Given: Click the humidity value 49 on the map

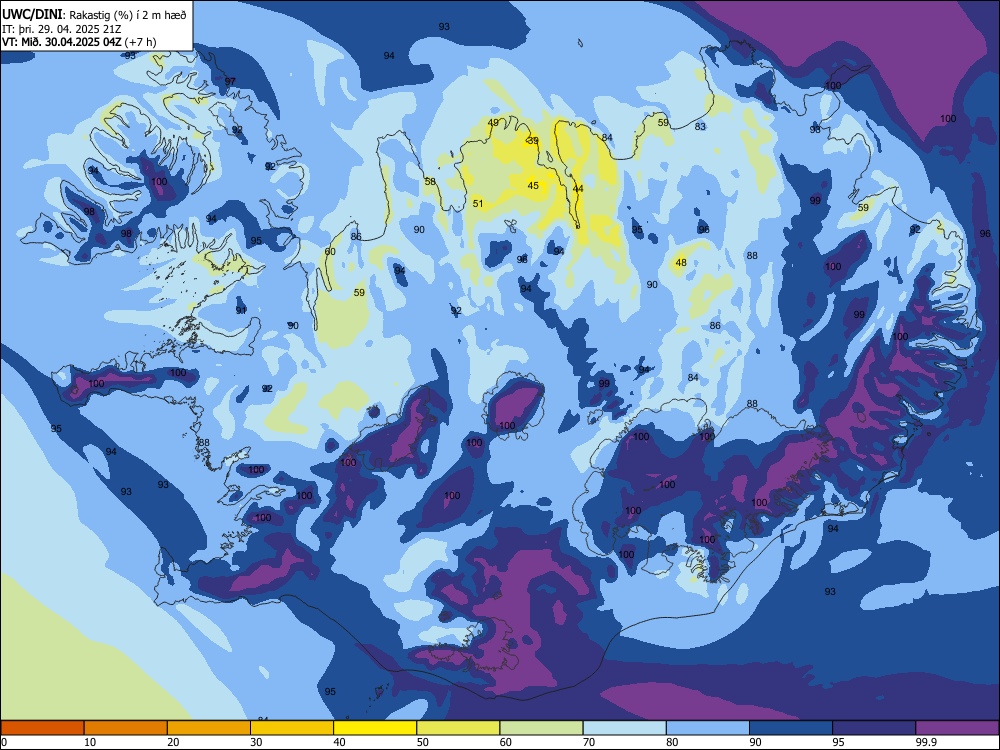Looking at the screenshot, I should (493, 123).
